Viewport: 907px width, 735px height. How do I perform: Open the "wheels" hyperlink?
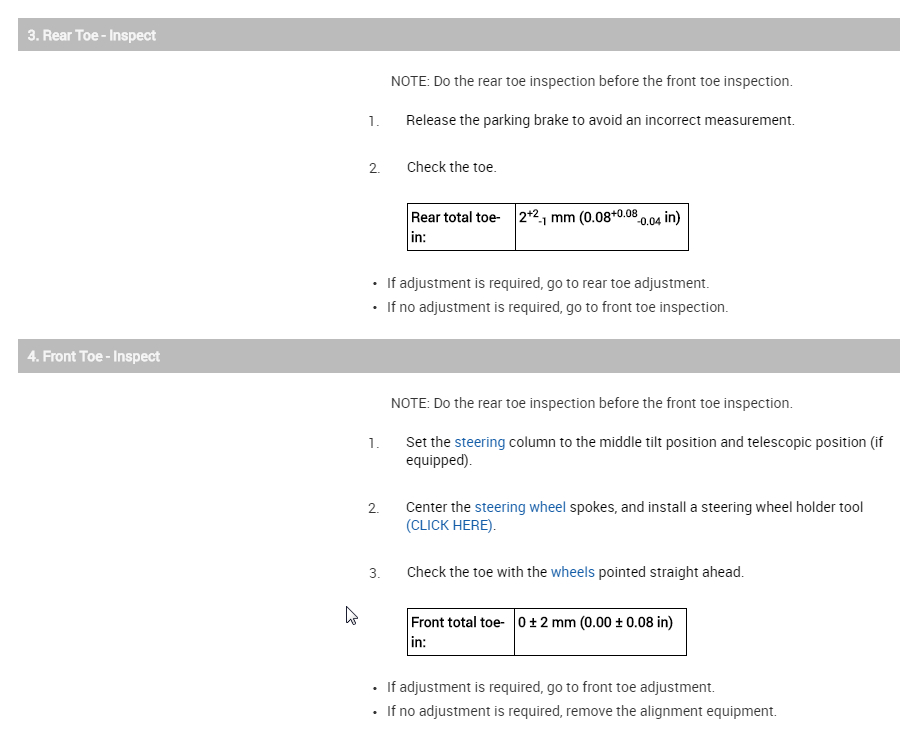572,572
